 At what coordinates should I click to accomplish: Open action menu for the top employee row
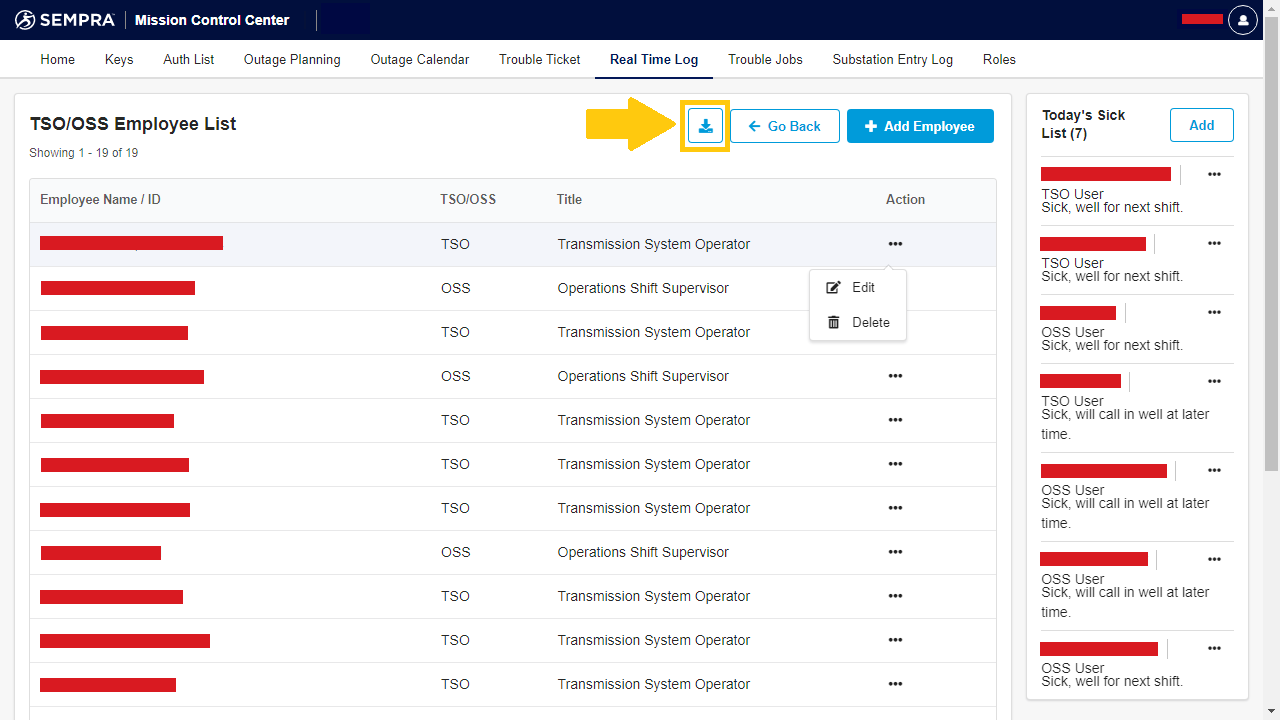[895, 244]
